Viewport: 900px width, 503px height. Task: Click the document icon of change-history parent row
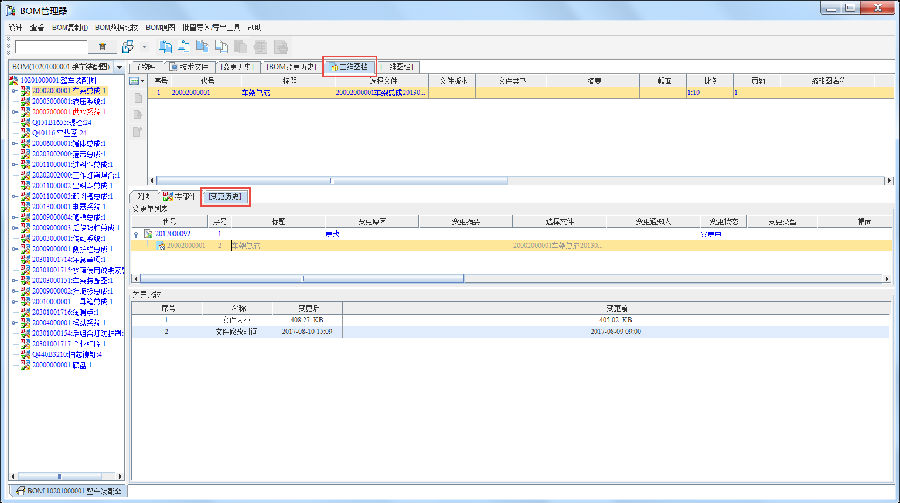click(148, 233)
